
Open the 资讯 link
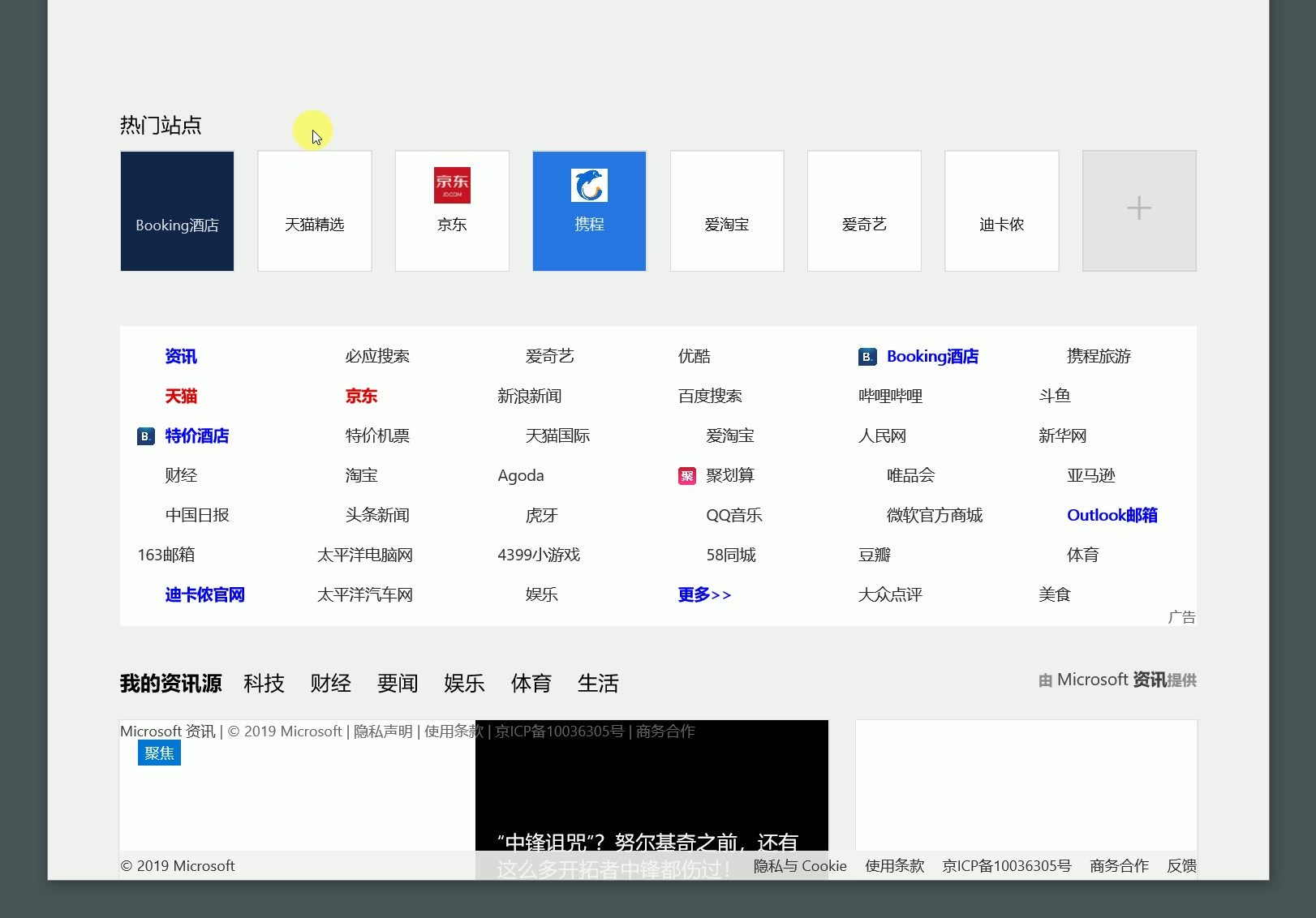point(181,356)
